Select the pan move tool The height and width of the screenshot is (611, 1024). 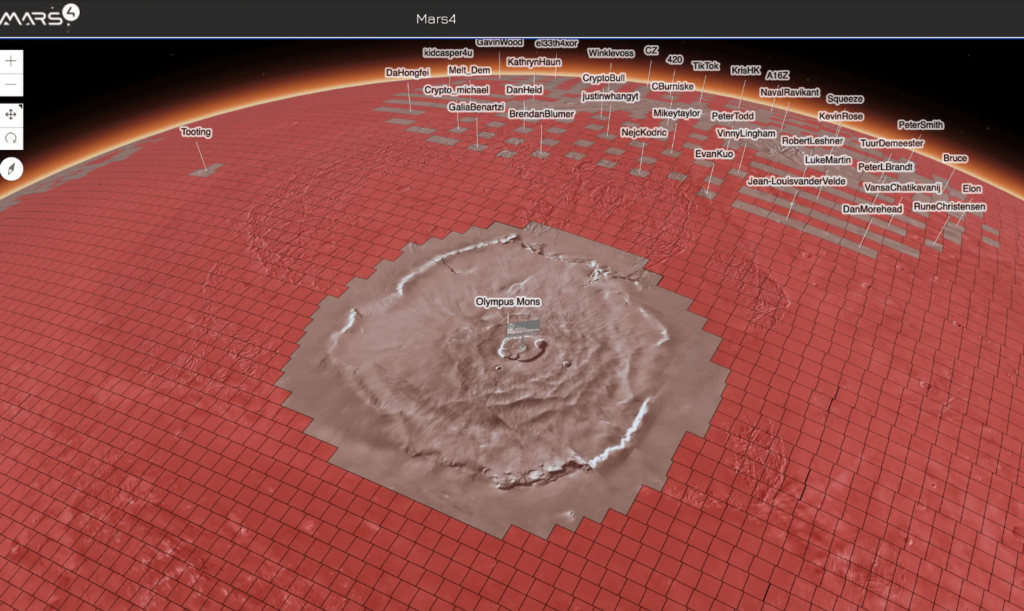(x=11, y=114)
